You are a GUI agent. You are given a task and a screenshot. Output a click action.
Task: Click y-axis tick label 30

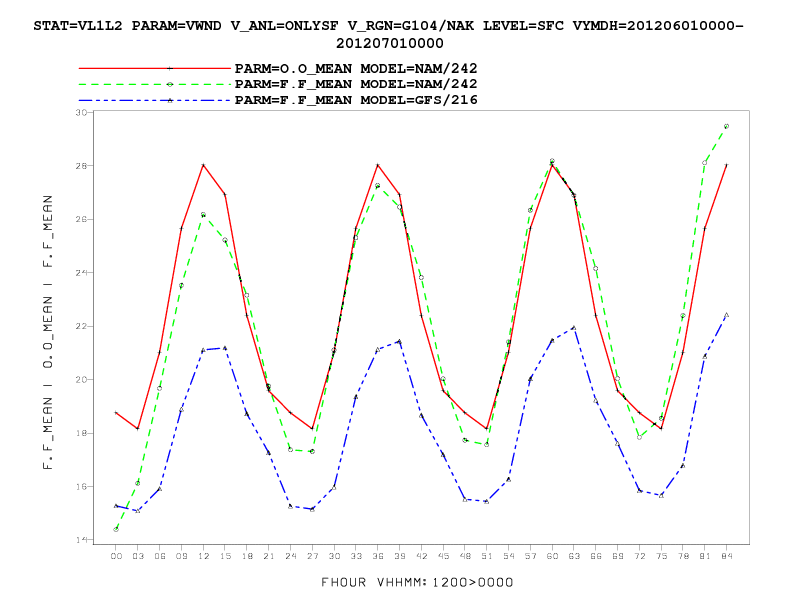pyautogui.click(x=81, y=113)
